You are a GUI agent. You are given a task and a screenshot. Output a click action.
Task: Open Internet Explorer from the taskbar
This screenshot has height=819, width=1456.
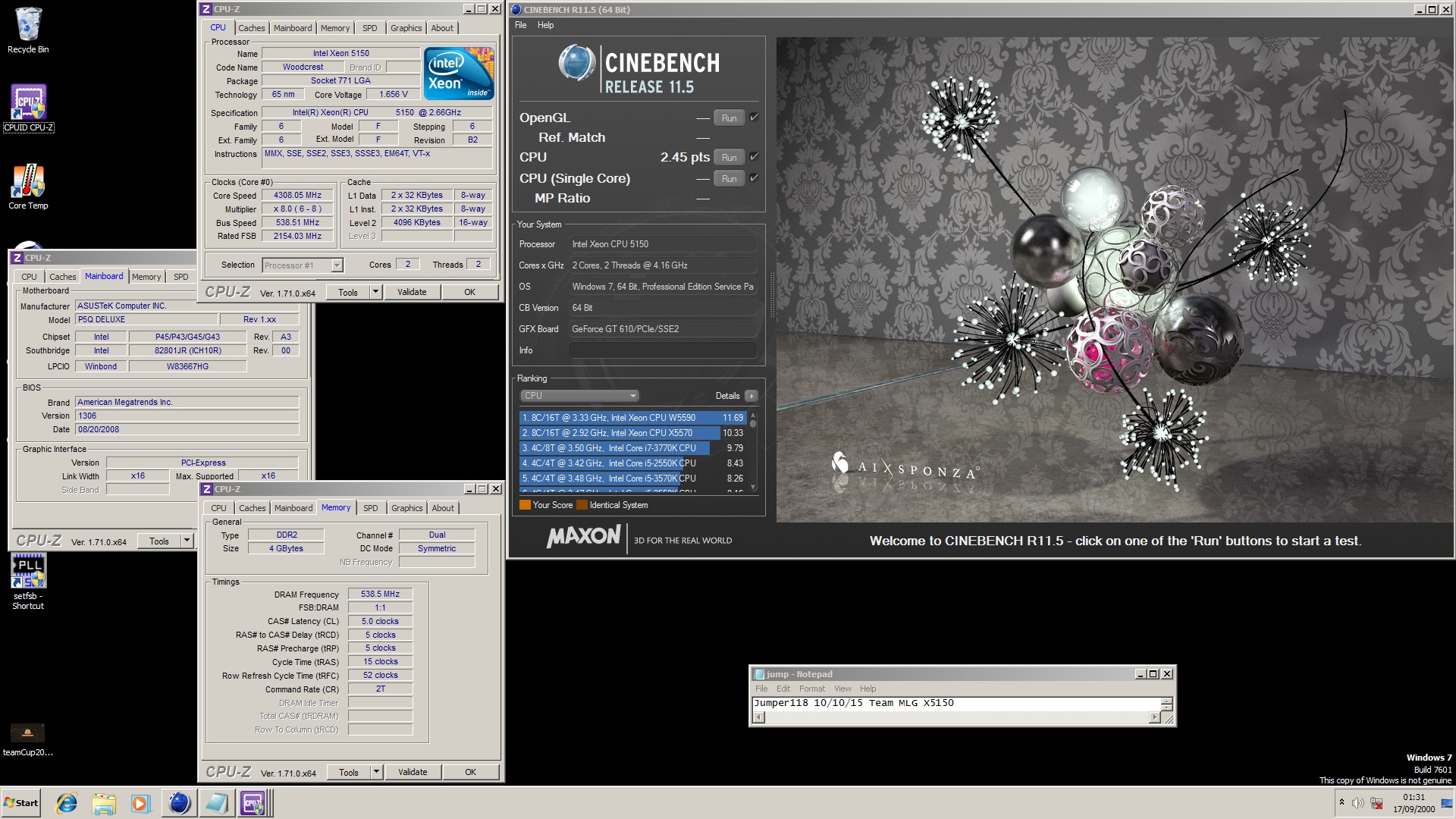pyautogui.click(x=67, y=803)
